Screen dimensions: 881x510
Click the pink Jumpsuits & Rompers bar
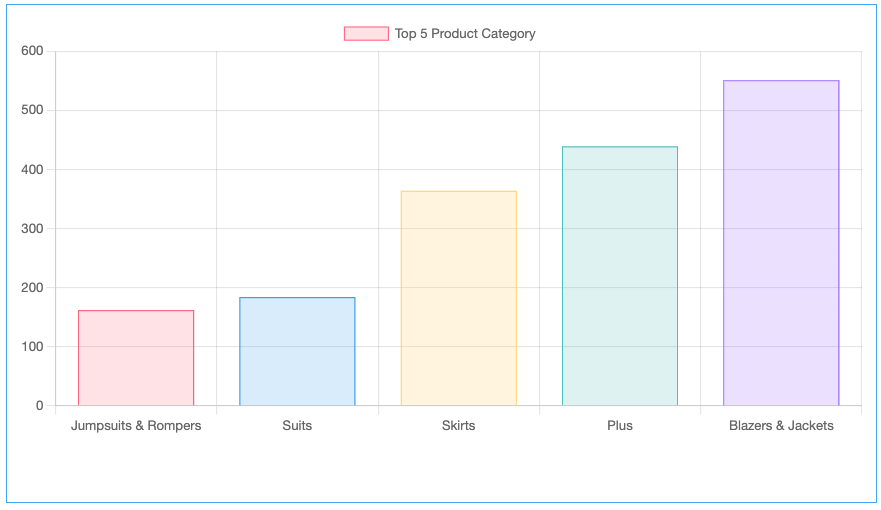click(x=136, y=358)
